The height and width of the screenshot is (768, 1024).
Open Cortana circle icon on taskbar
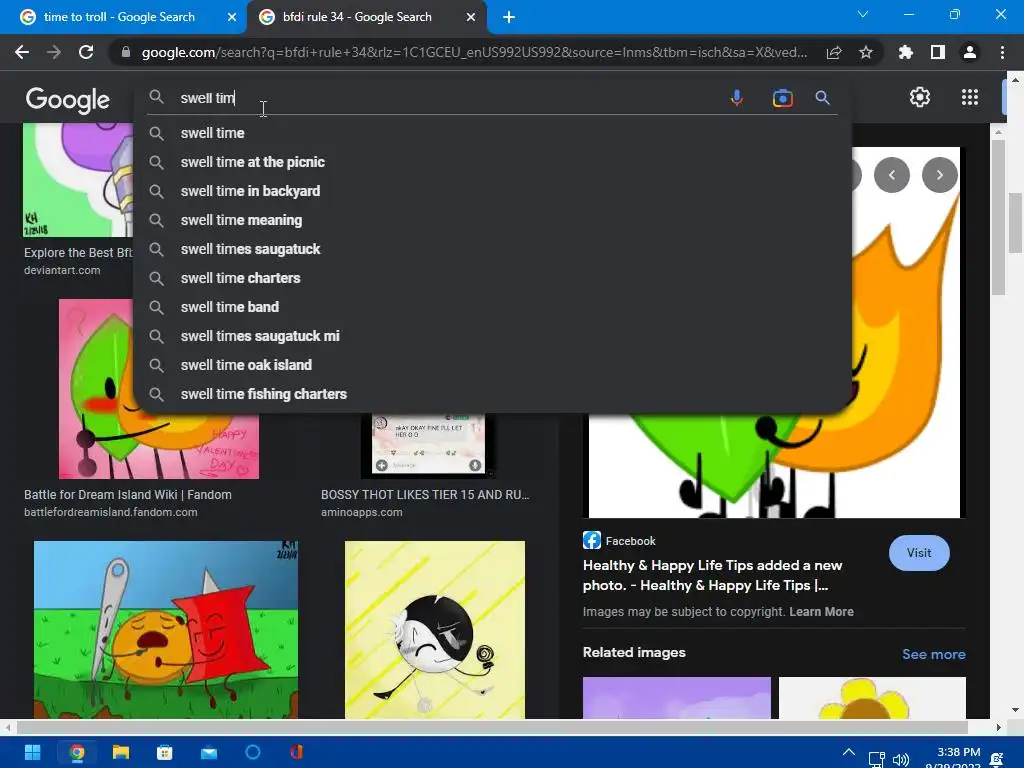point(253,752)
